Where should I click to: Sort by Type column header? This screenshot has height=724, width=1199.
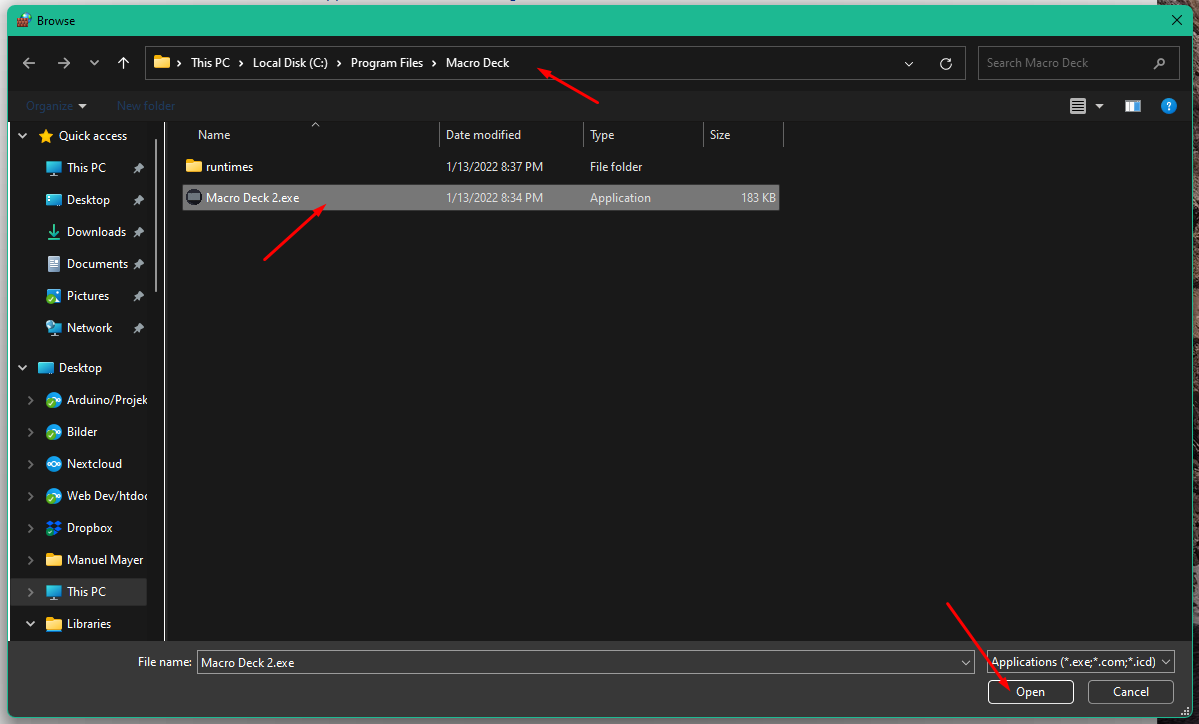click(x=602, y=135)
